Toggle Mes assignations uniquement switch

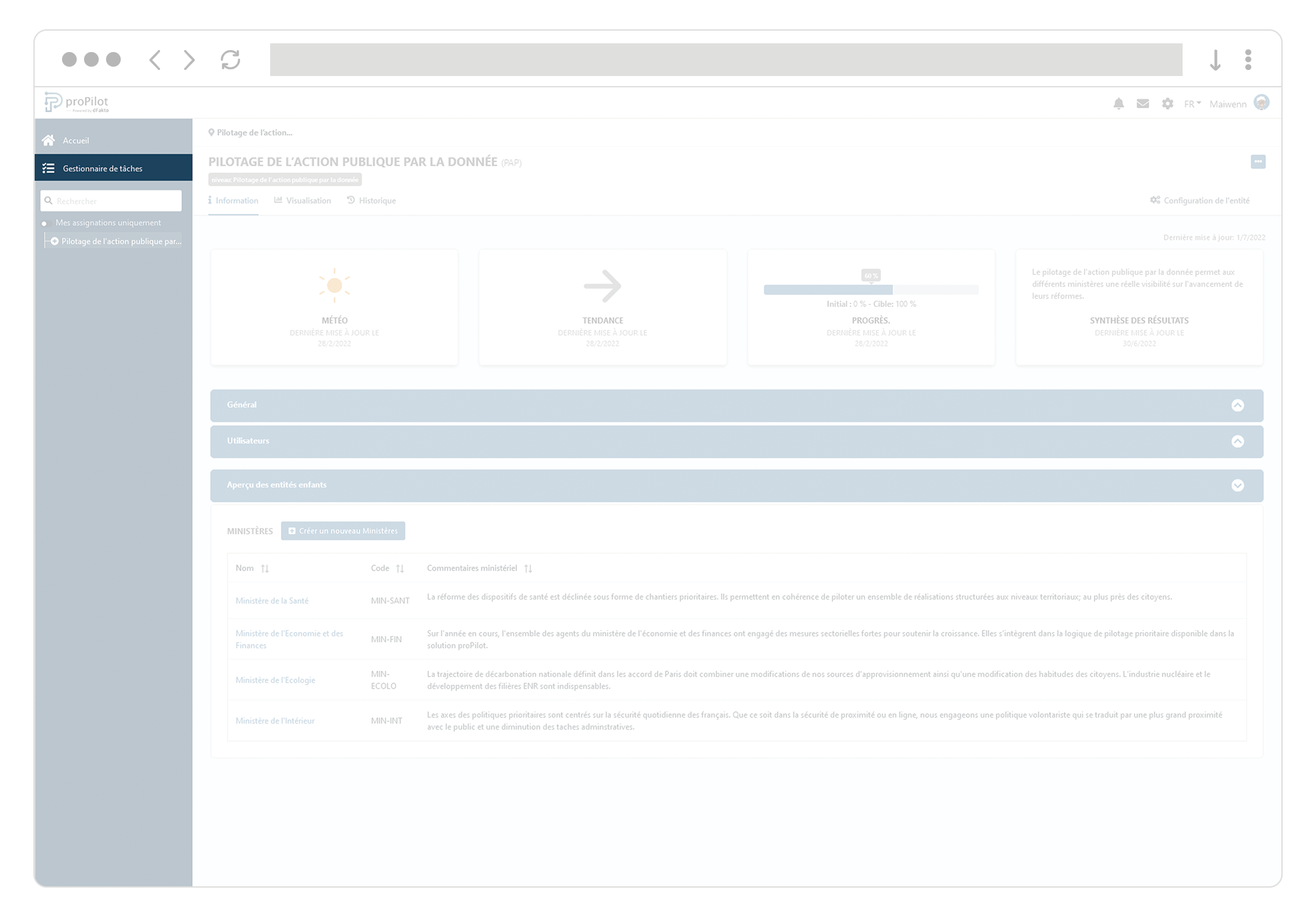pos(45,223)
